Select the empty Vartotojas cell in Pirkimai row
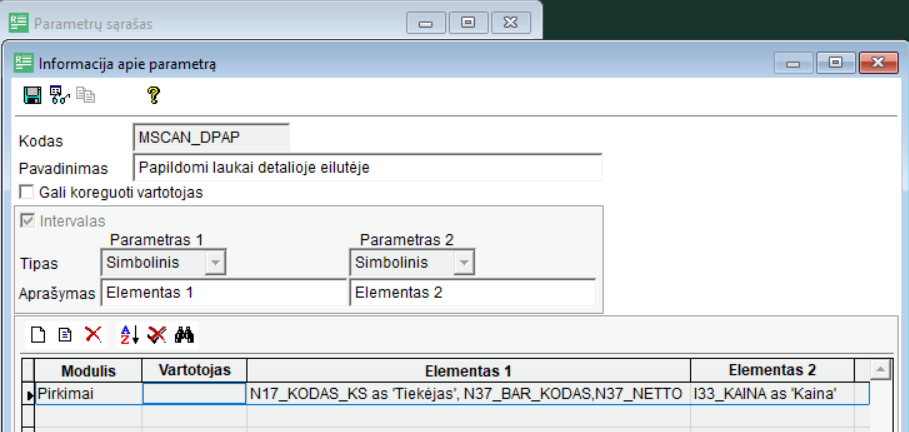The height and width of the screenshot is (432, 909). (x=194, y=395)
